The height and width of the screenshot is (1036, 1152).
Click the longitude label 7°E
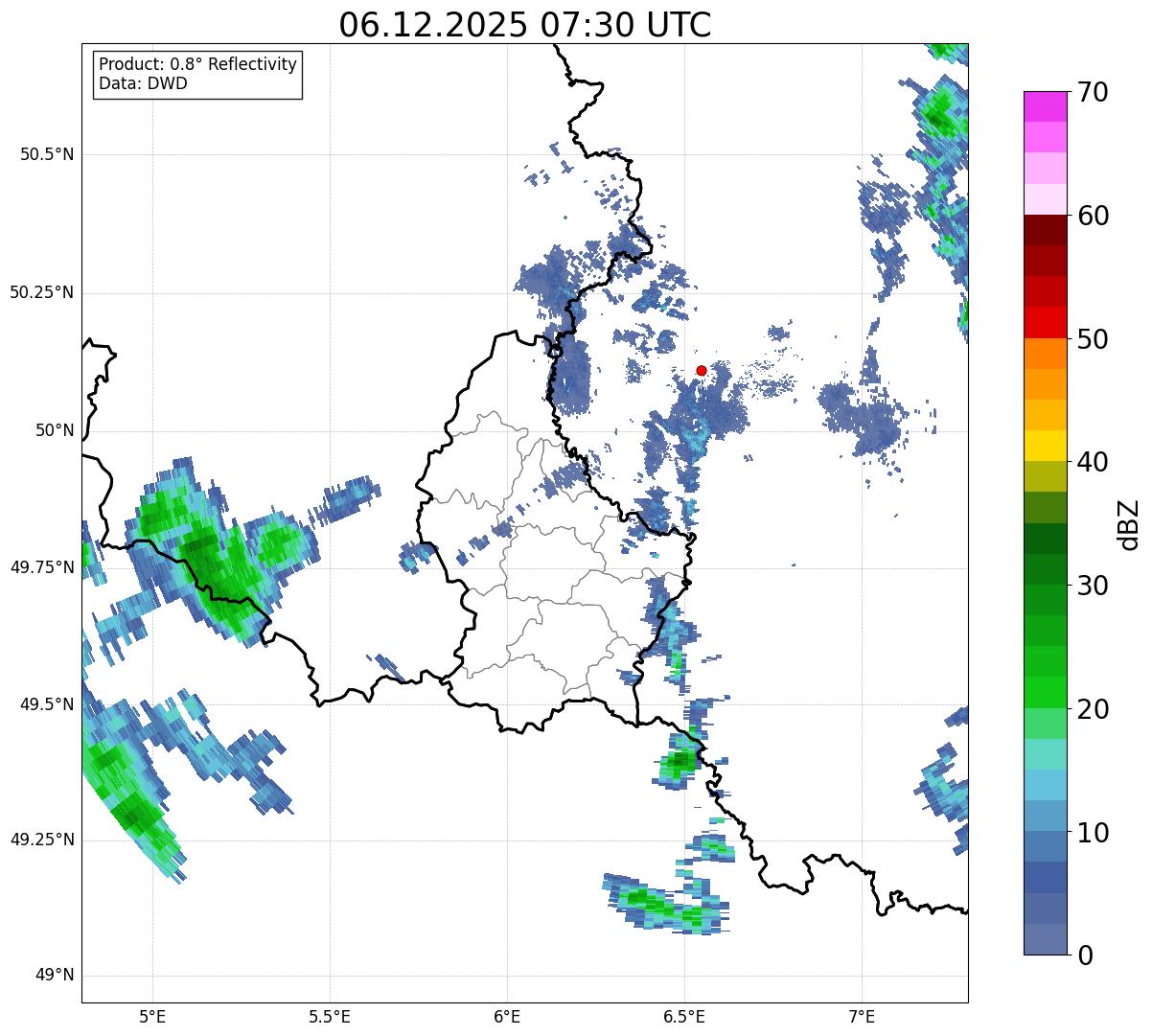(x=862, y=1016)
